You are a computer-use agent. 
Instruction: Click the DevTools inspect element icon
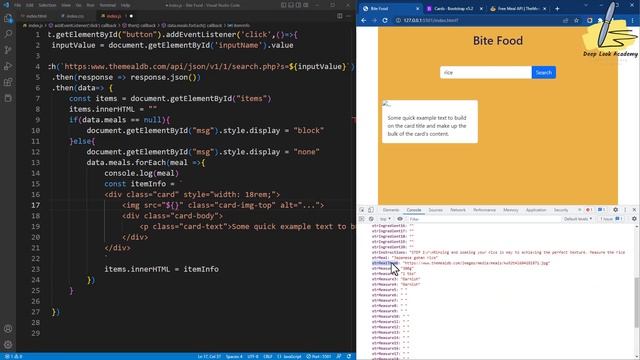[362, 210]
